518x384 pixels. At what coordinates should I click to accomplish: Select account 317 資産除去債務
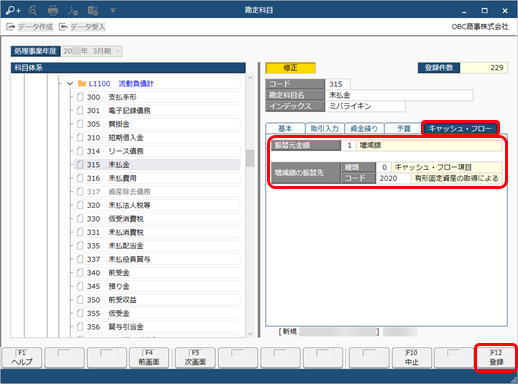157,191
